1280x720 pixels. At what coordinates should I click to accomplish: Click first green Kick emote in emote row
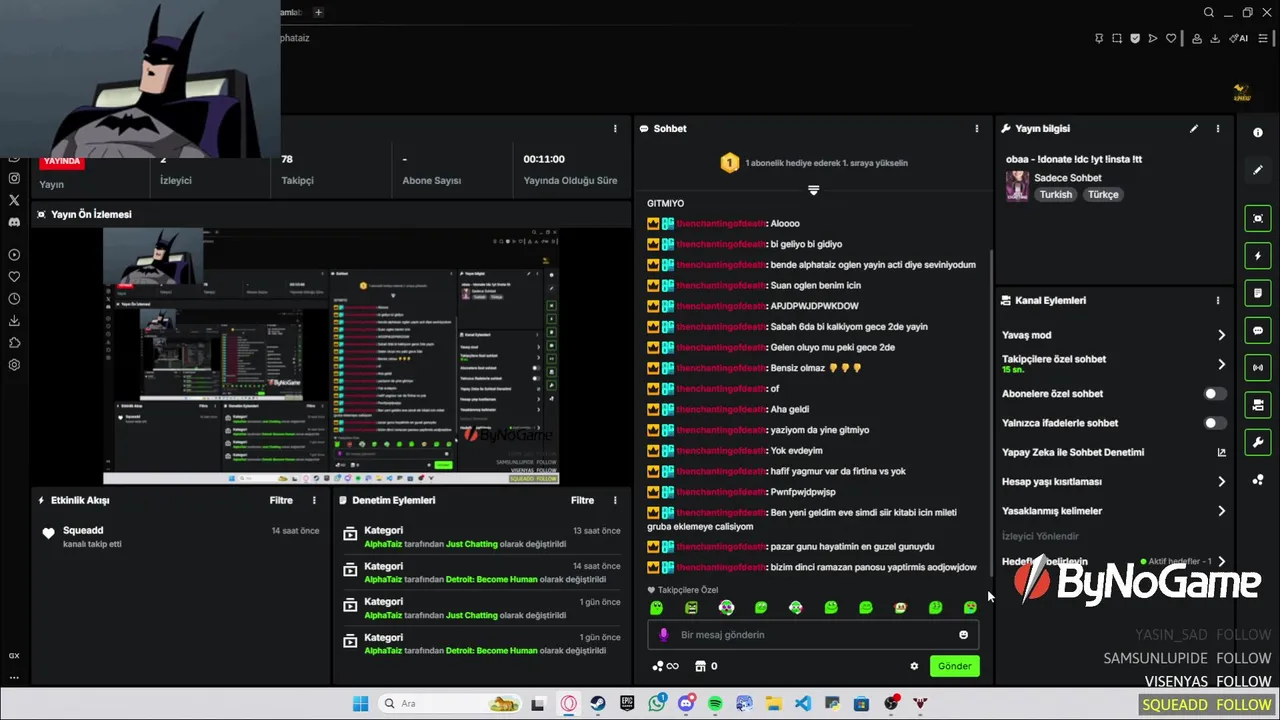click(656, 607)
